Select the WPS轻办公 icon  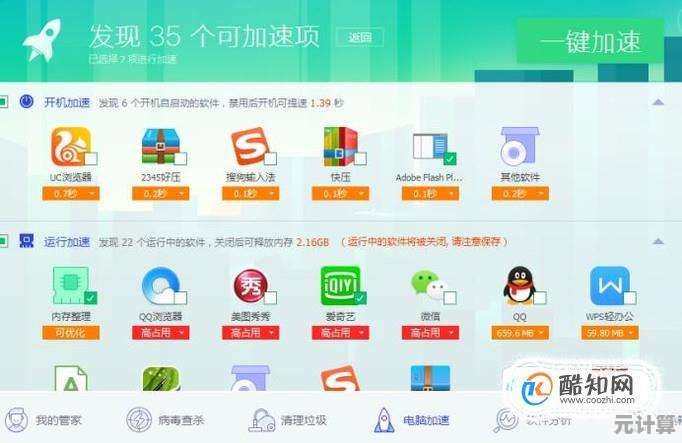coord(610,286)
